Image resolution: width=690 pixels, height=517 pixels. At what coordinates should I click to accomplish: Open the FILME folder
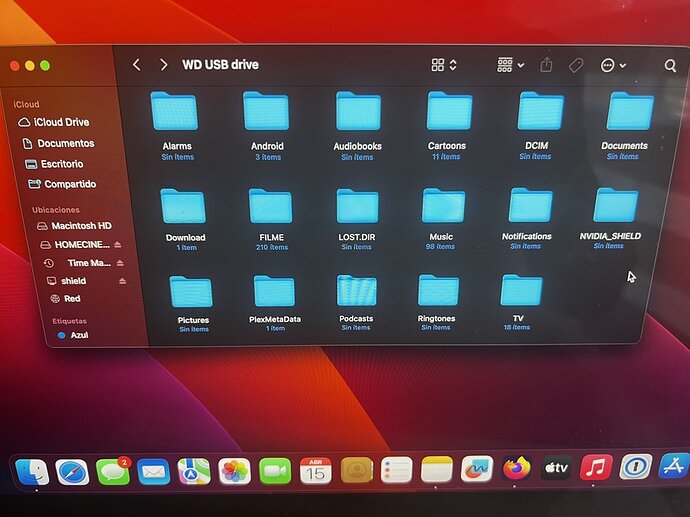[x=270, y=206]
